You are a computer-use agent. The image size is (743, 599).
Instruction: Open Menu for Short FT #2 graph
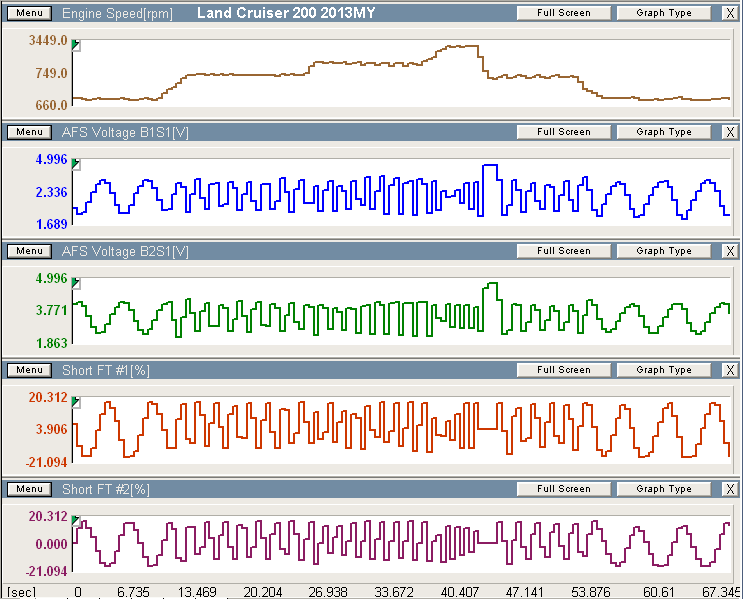coord(29,489)
